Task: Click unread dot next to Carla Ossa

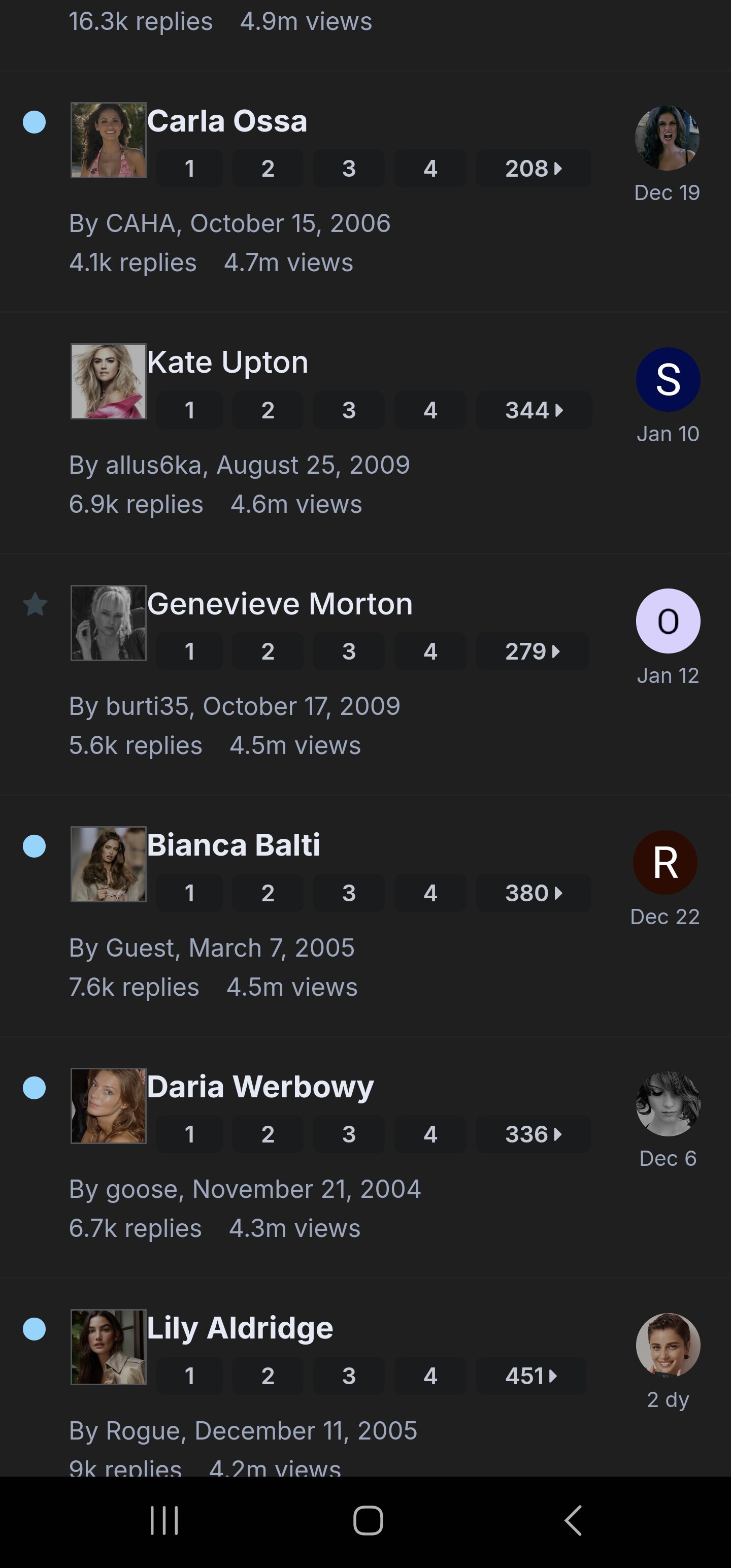Action: [34, 122]
